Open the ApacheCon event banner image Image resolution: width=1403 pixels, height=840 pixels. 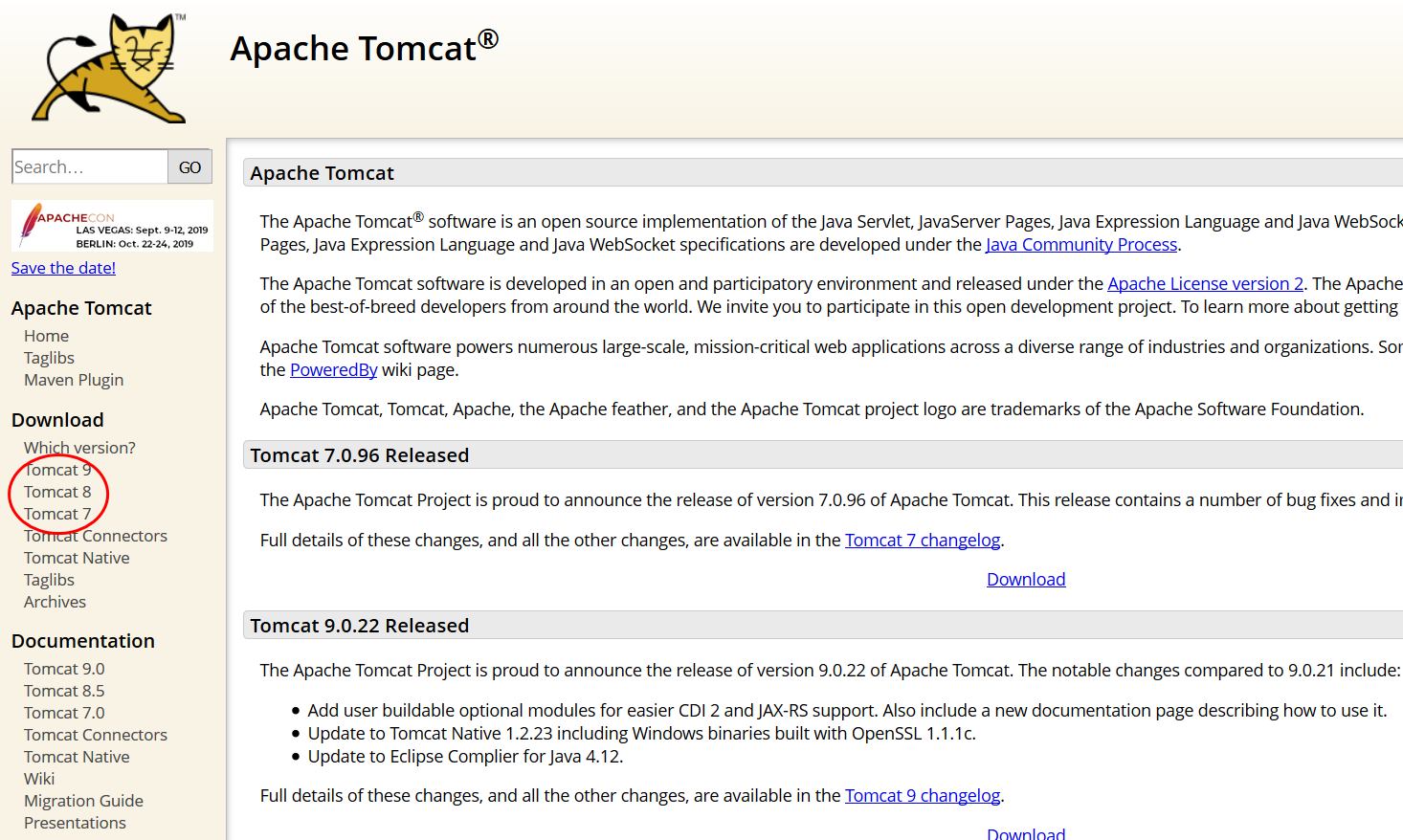pyautogui.click(x=112, y=226)
